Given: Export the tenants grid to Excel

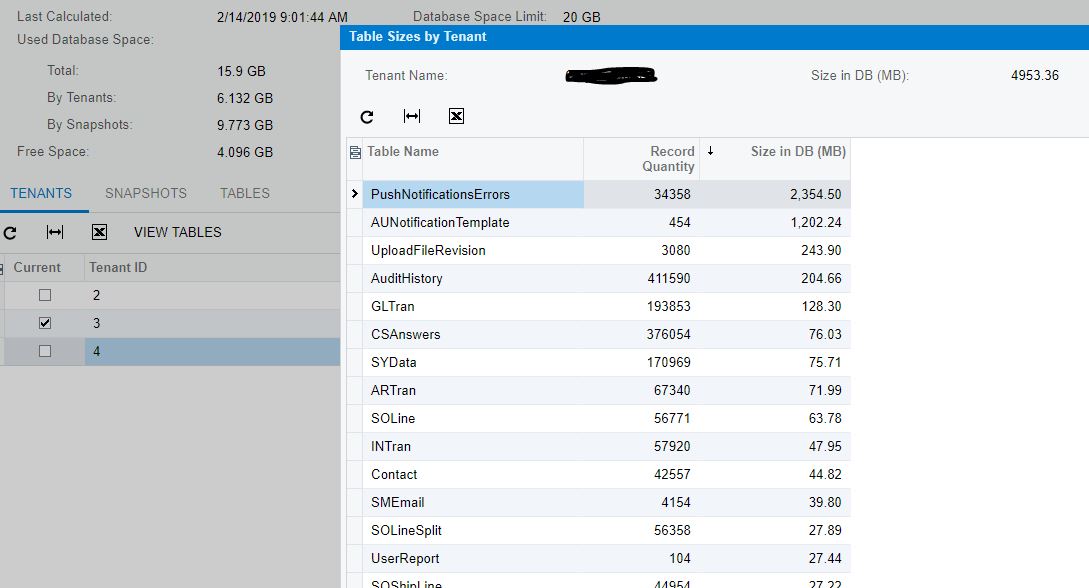Looking at the screenshot, I should pos(99,231).
